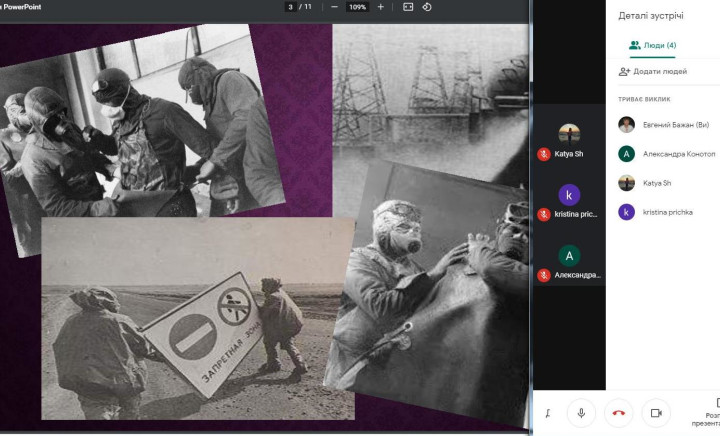Open the zoom level 109% field

coord(357,7)
